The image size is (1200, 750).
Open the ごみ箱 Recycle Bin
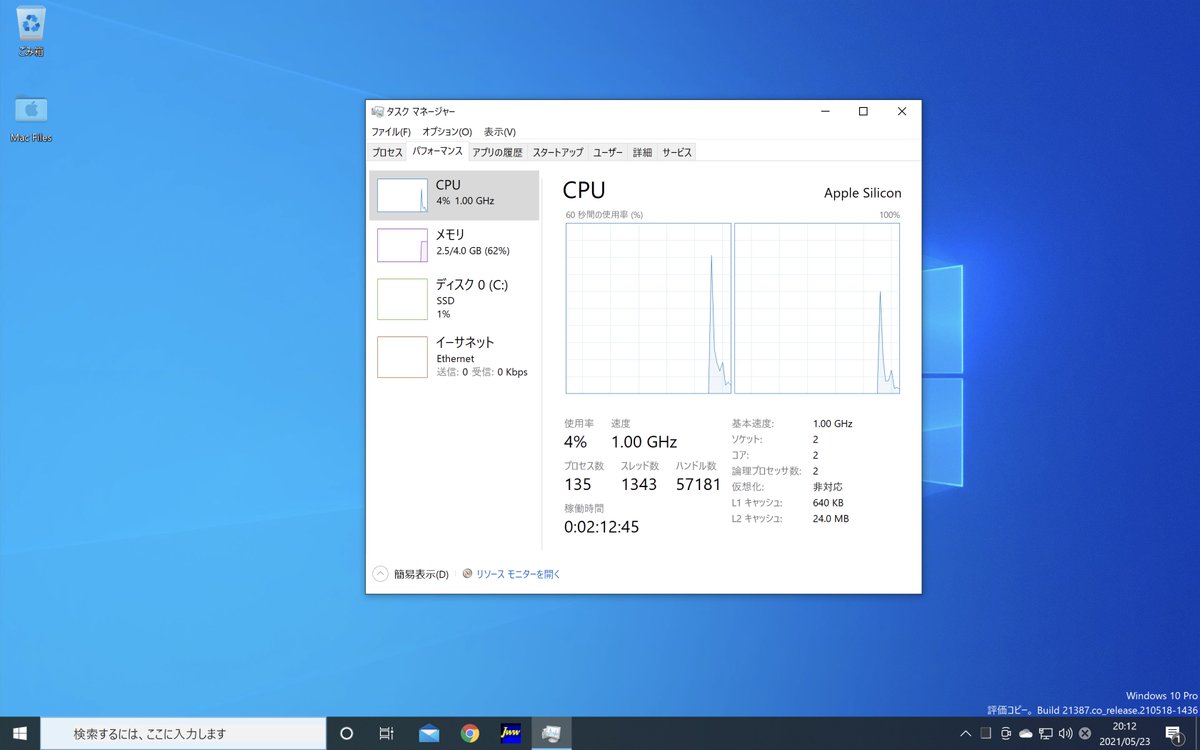tap(30, 22)
